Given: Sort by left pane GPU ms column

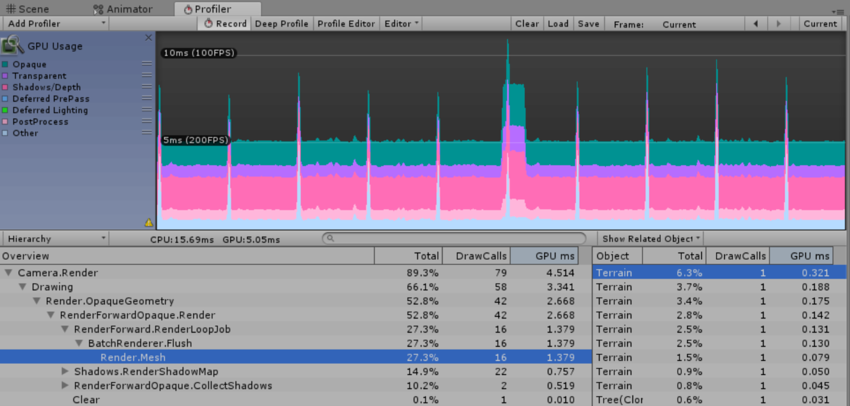Looking at the screenshot, I should (544, 256).
